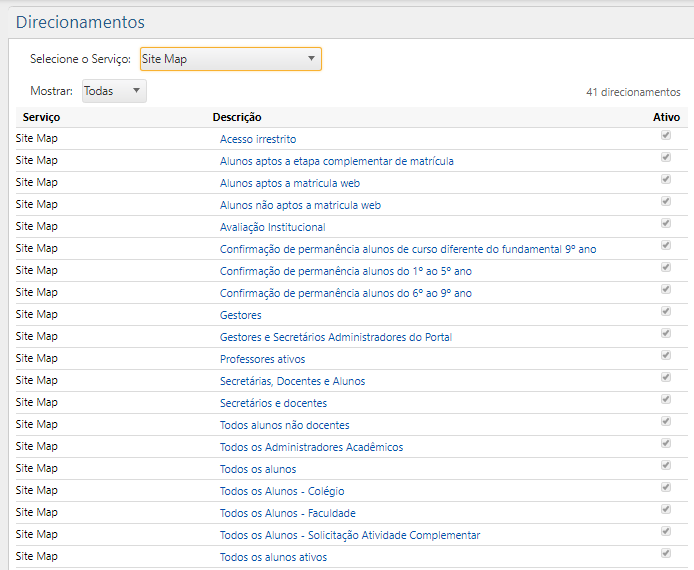
Task: Click Alunos aptos a matrícula web link
Action: 290,183
